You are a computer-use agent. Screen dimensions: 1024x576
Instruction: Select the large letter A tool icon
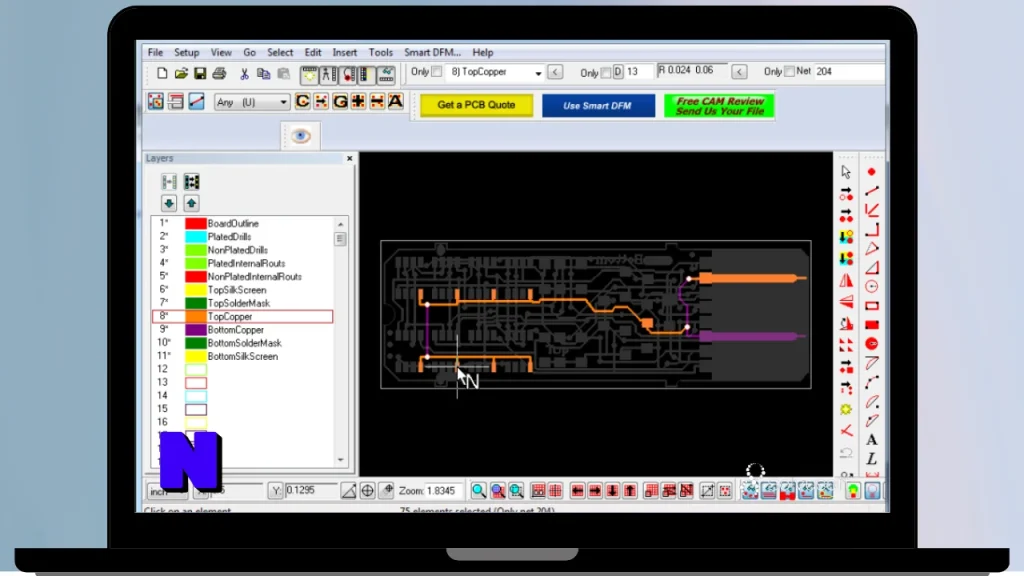click(395, 101)
